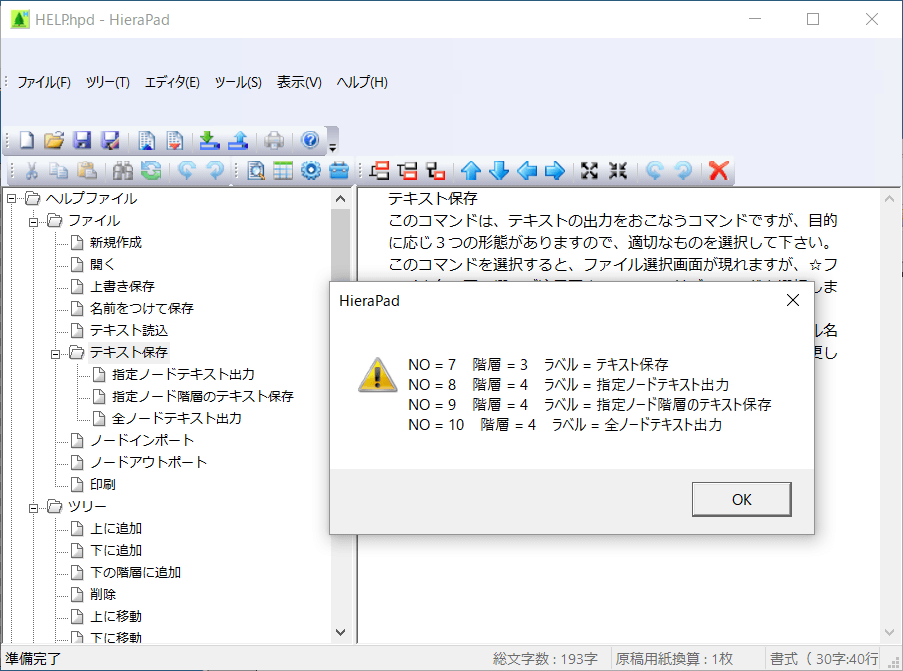The width and height of the screenshot is (903, 671).
Task: Open a file using the folder icon
Action: click(x=54, y=140)
